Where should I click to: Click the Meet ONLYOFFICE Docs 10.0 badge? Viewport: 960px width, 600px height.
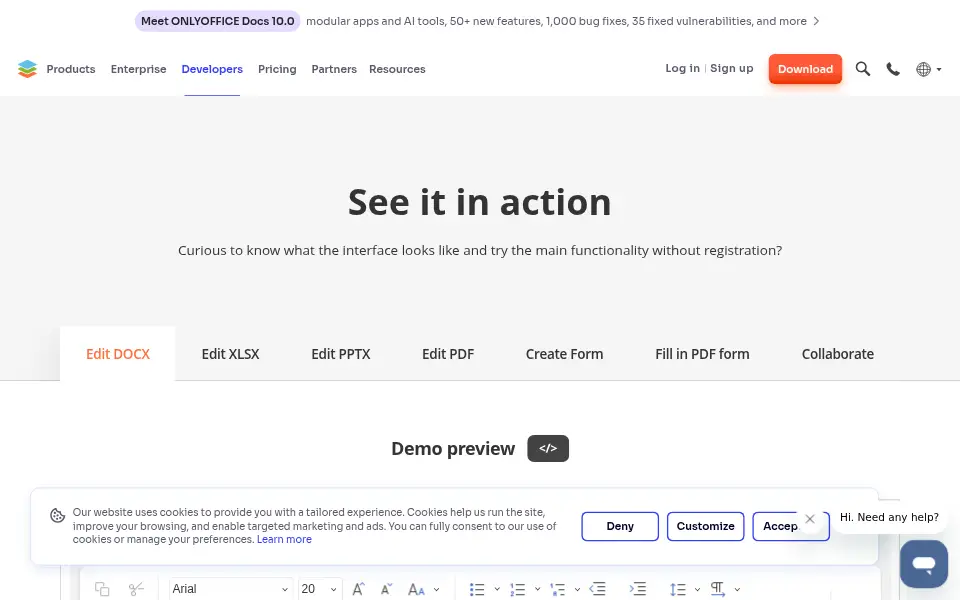tap(217, 21)
